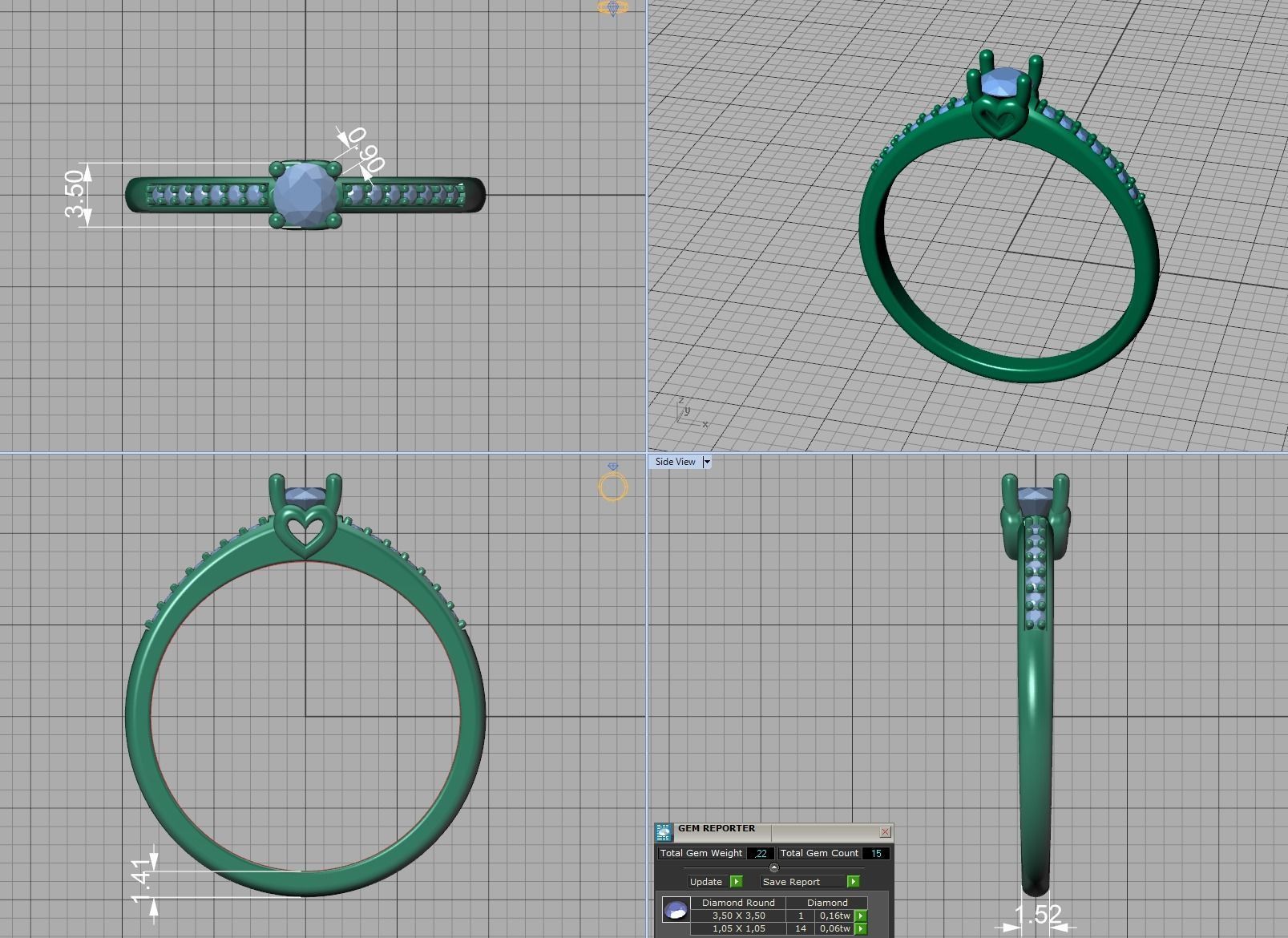
Task: Click the Diamond Round header cell
Action: (738, 903)
